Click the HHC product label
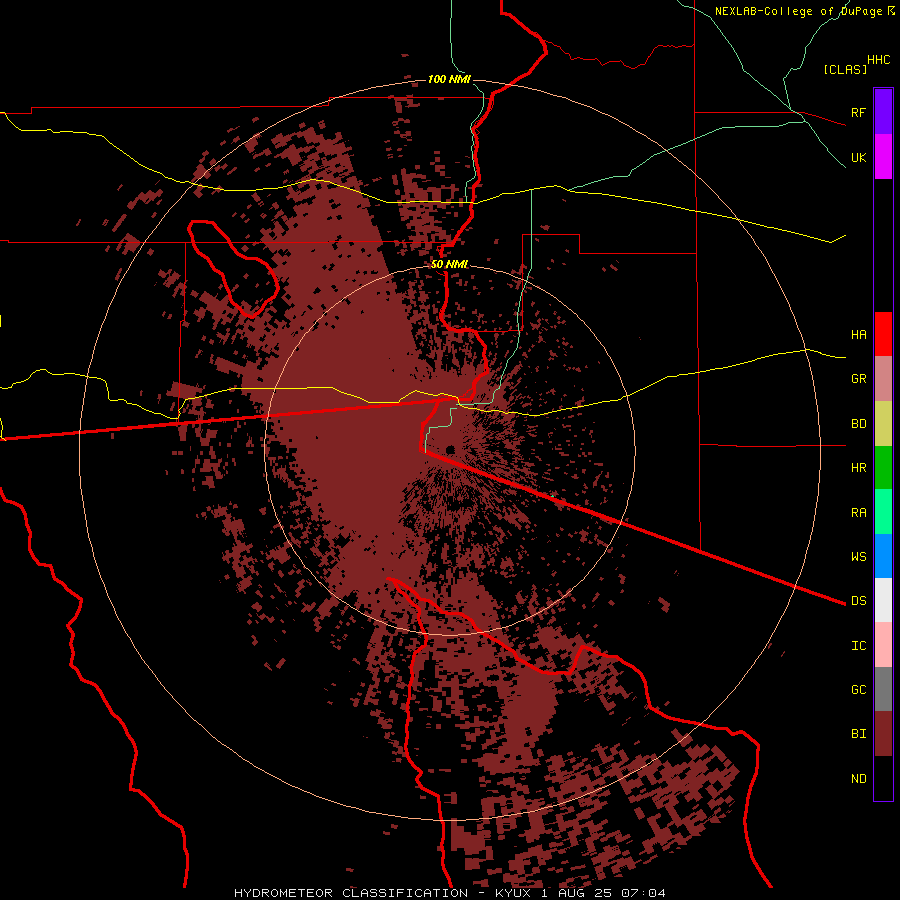 coord(878,60)
